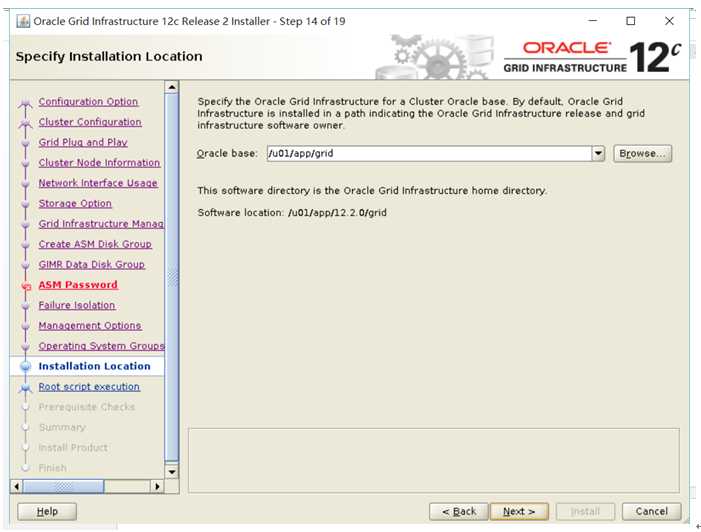The width and height of the screenshot is (701, 532).
Task: Click the step list horizontal scroll left arrow
Action: pyautogui.click(x=17, y=486)
